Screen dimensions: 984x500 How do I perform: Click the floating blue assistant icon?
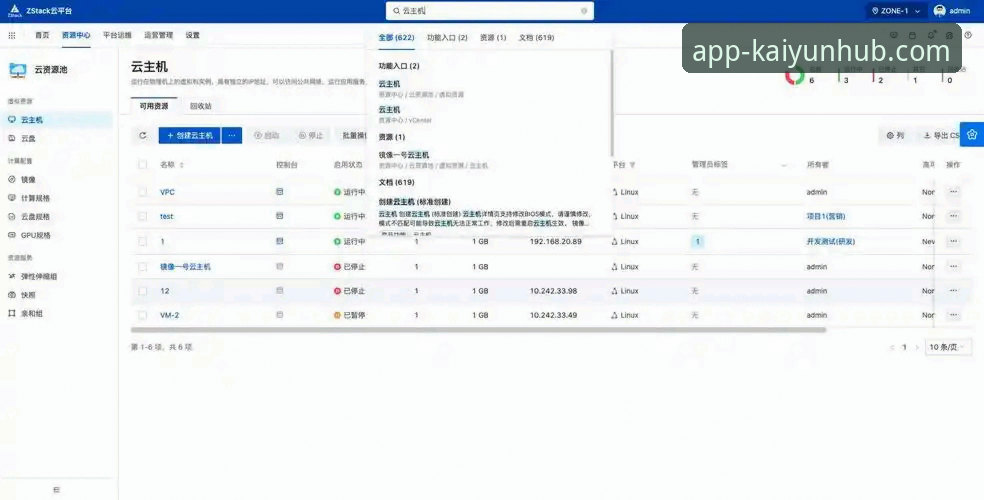[x=972, y=134]
